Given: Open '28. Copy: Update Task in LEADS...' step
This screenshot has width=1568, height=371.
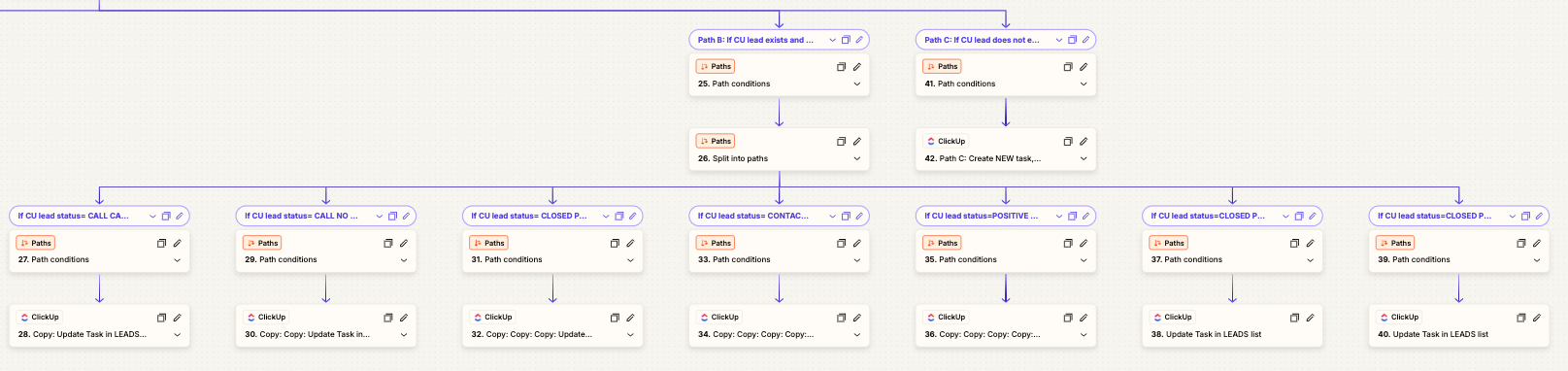Looking at the screenshot, I should [x=83, y=335].
